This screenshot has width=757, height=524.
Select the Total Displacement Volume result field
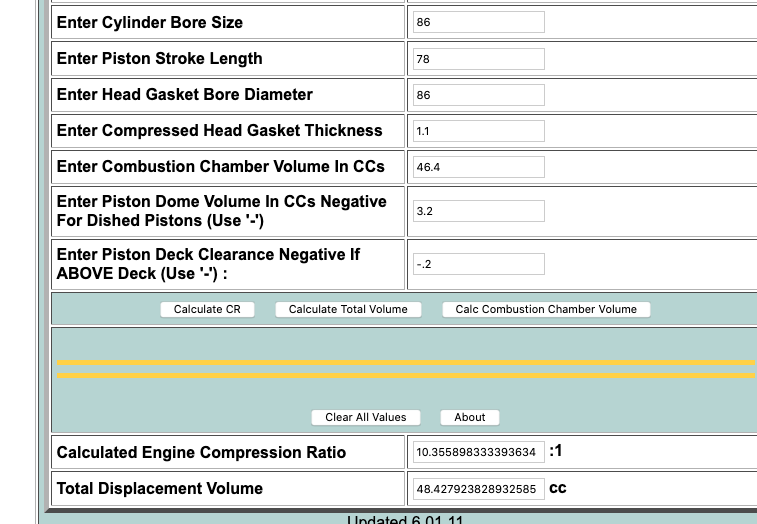pyautogui.click(x=478, y=489)
